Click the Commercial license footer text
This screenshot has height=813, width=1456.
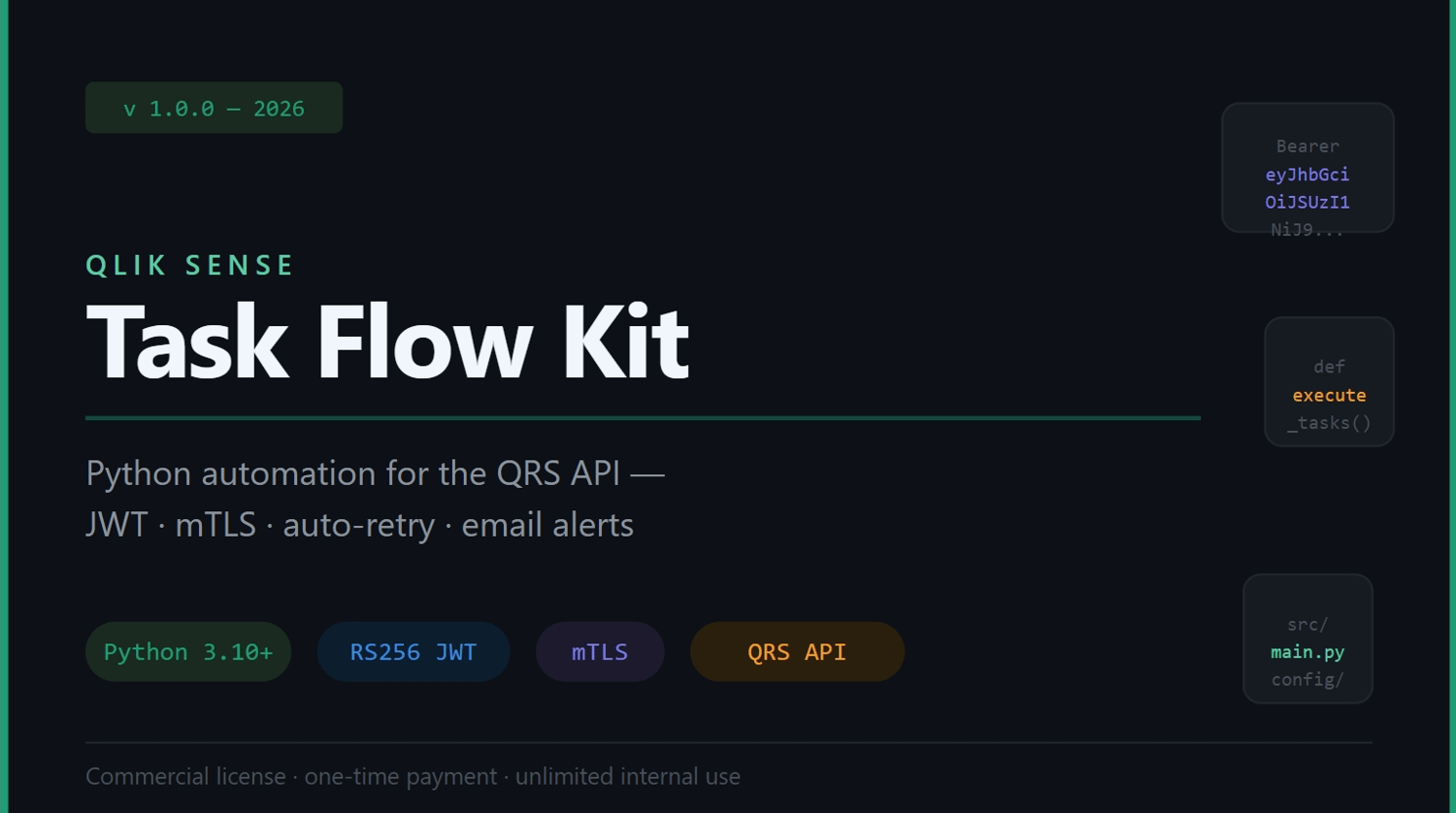click(413, 776)
